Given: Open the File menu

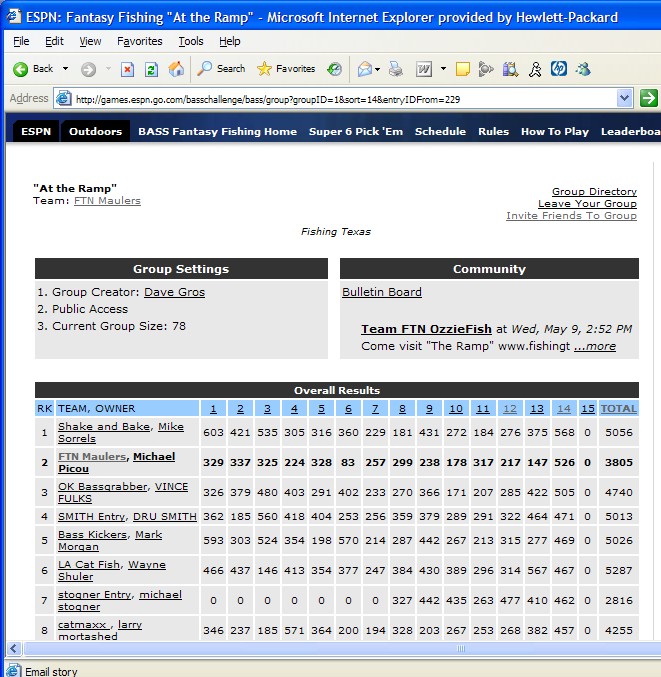Looking at the screenshot, I should (21, 41).
